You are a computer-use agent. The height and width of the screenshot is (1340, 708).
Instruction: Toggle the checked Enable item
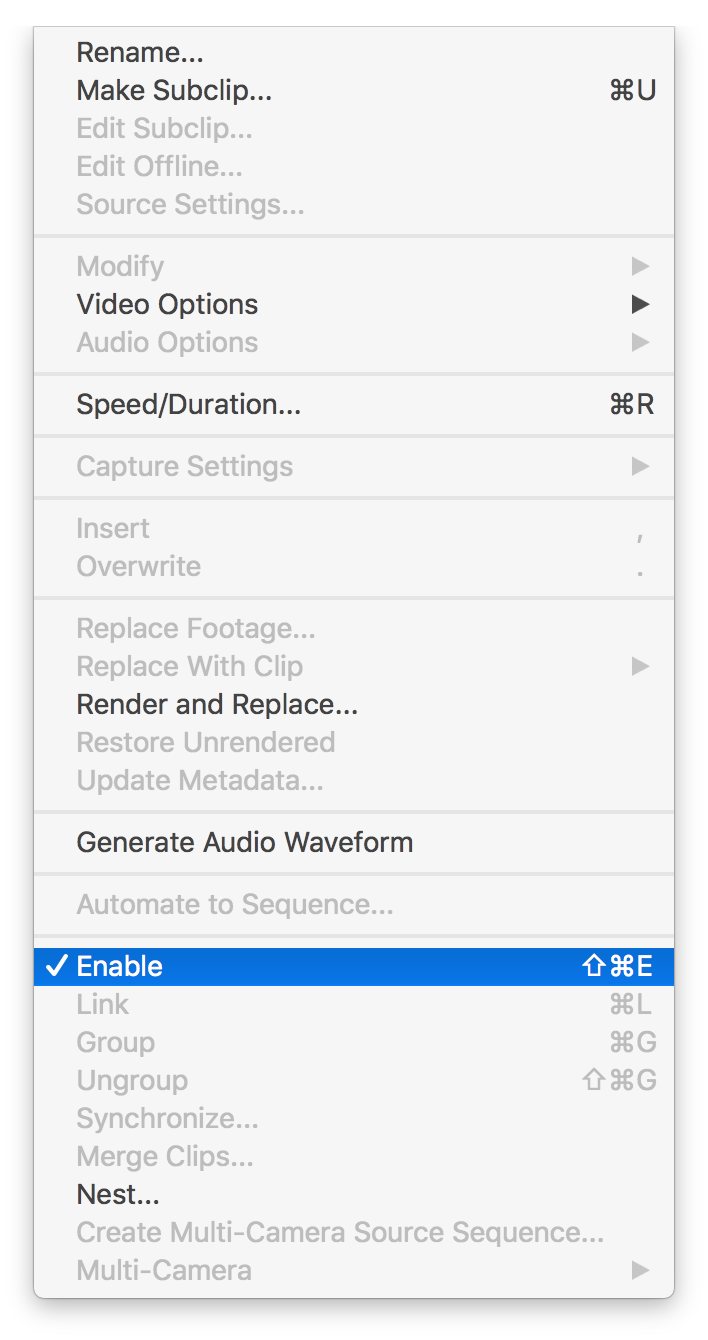click(120, 967)
